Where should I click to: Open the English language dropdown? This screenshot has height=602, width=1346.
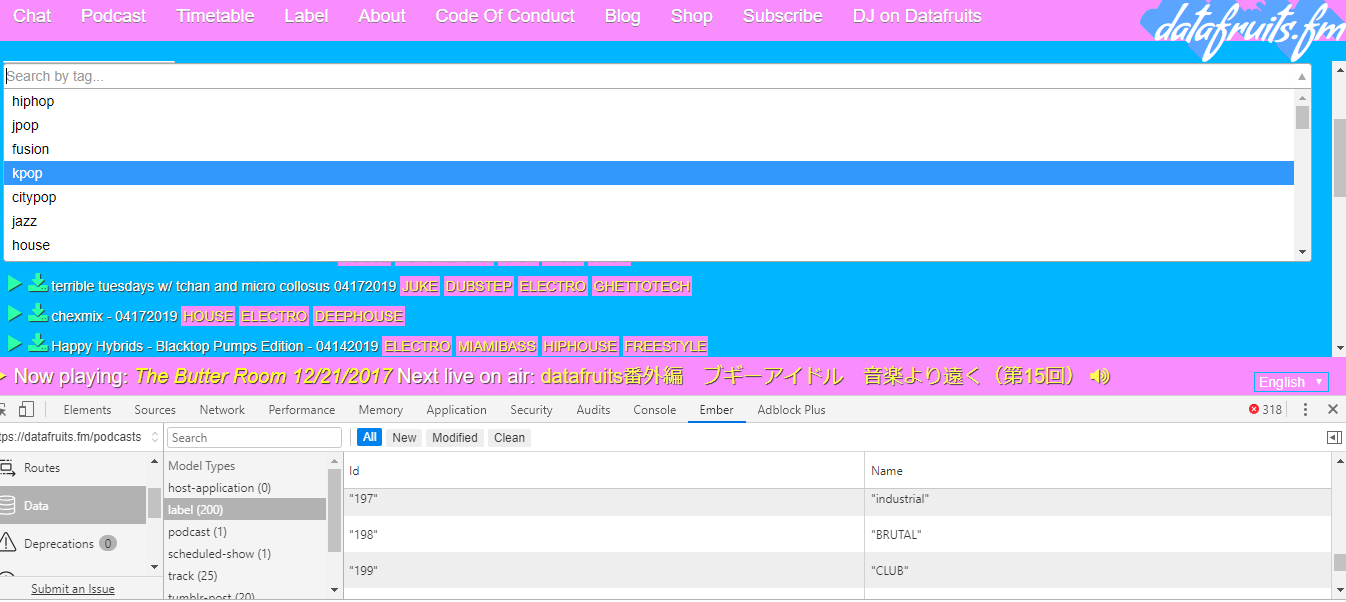(x=1290, y=381)
